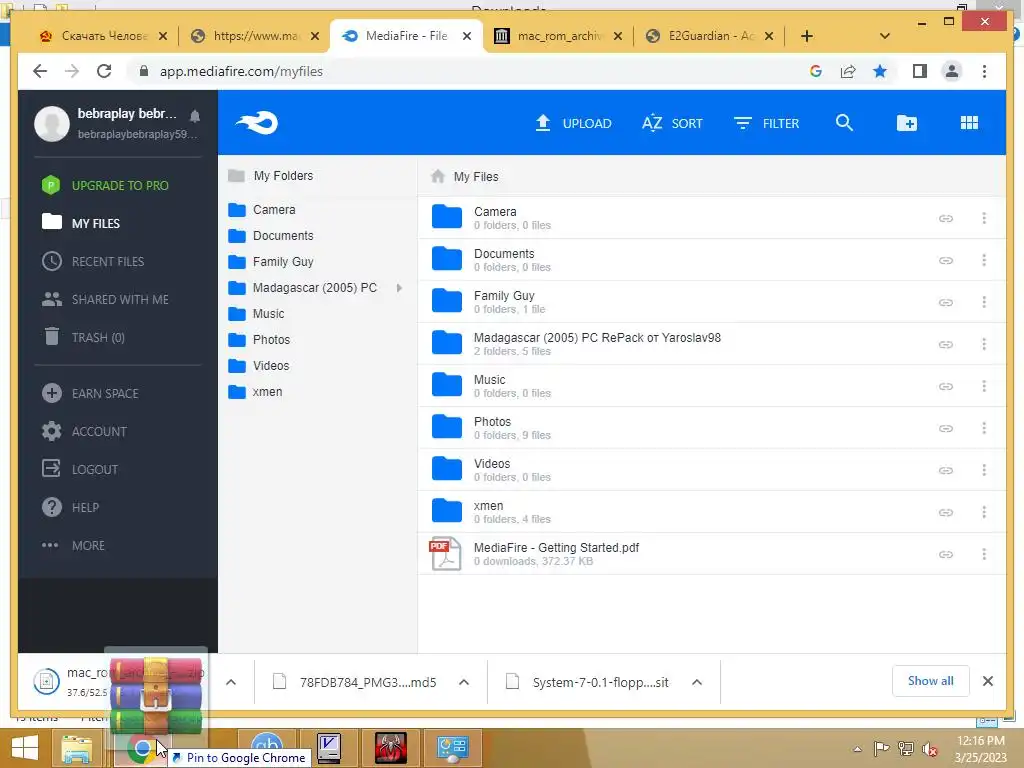Go back to previous page
Viewport: 1024px width, 768px height.
point(40,71)
